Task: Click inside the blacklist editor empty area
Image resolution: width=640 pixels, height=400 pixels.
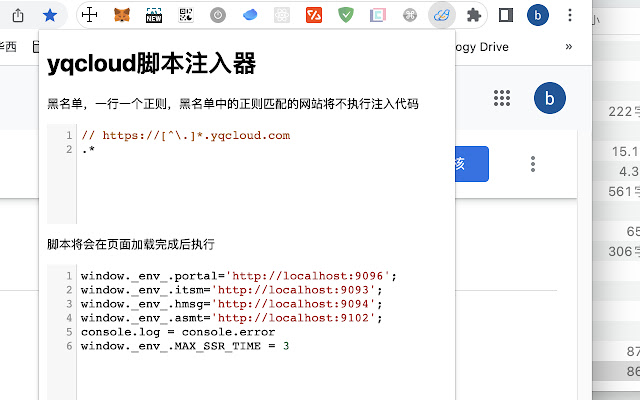Action: pyautogui.click(x=265, y=192)
